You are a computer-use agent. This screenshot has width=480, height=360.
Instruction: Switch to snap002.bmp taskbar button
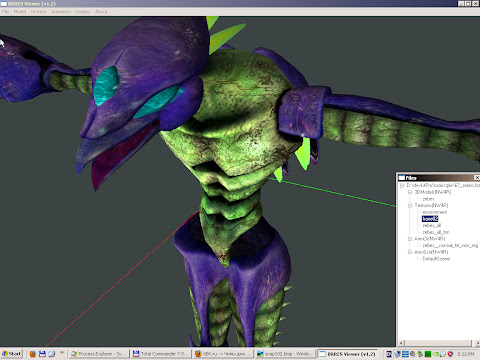coord(285,354)
